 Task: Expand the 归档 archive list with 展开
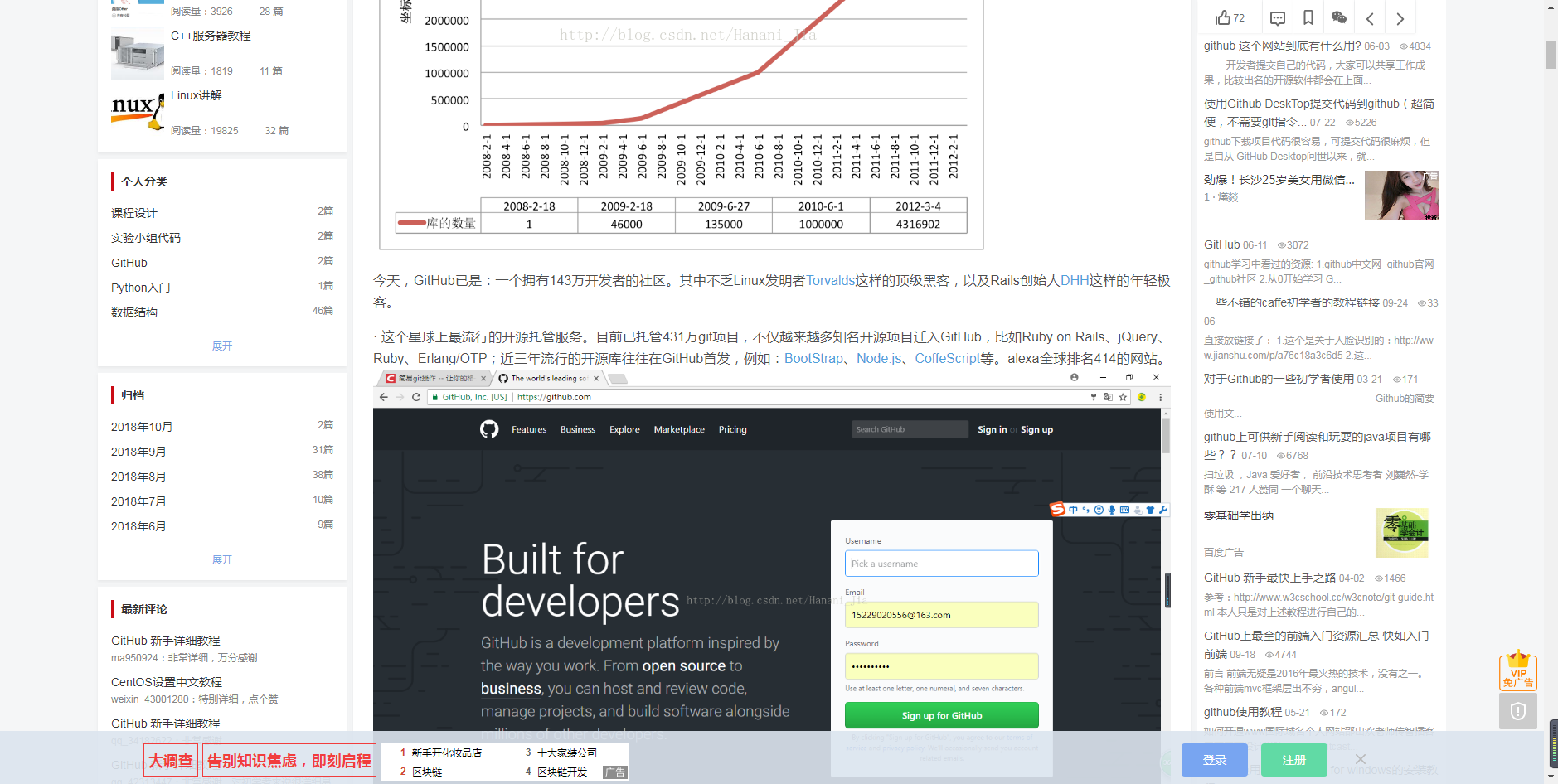click(222, 559)
